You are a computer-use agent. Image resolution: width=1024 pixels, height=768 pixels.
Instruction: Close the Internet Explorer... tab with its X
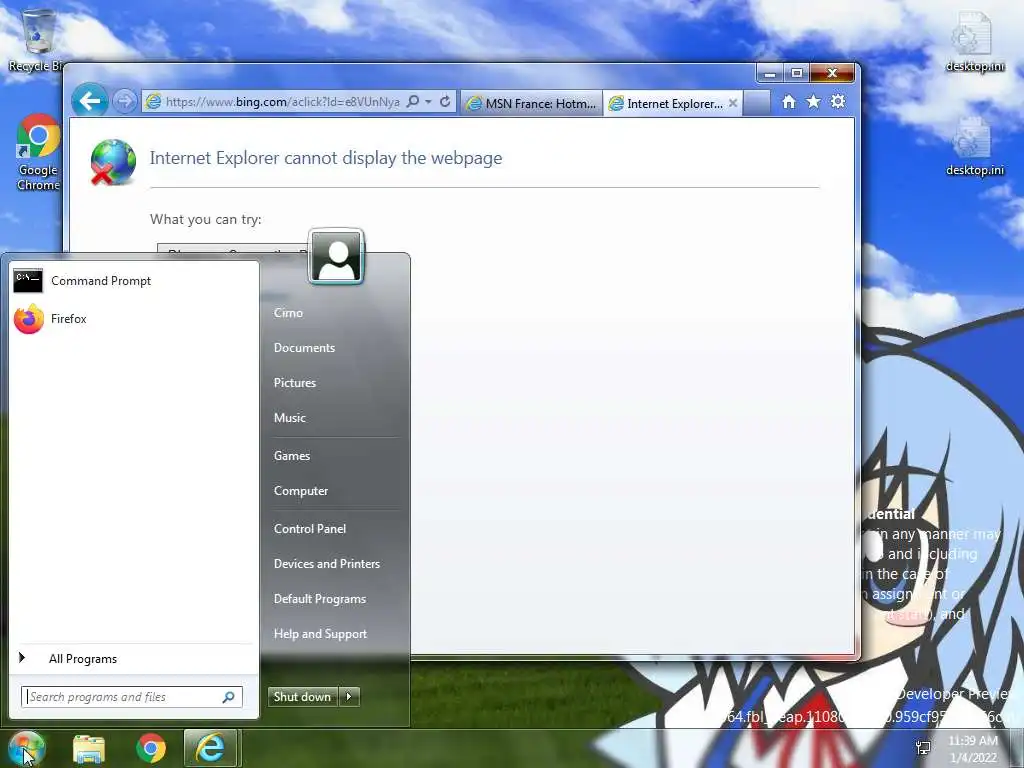point(733,103)
